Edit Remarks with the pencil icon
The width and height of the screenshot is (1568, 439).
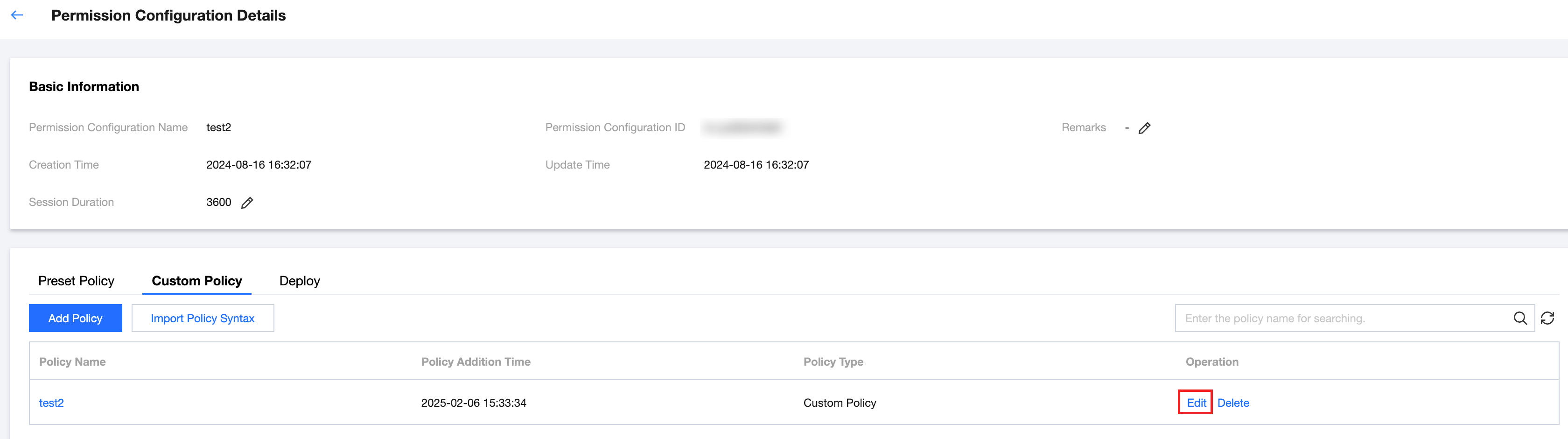click(1144, 128)
